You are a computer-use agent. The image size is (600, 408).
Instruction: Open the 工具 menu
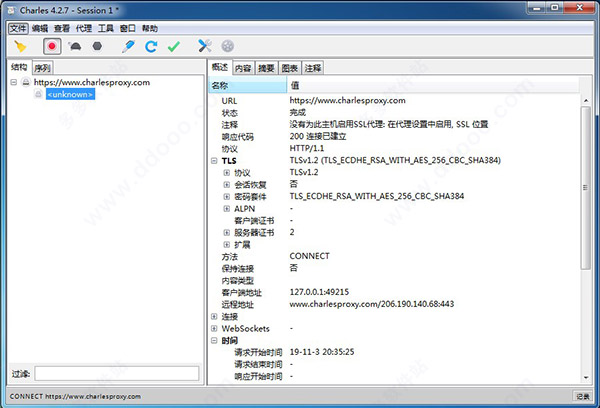point(106,28)
